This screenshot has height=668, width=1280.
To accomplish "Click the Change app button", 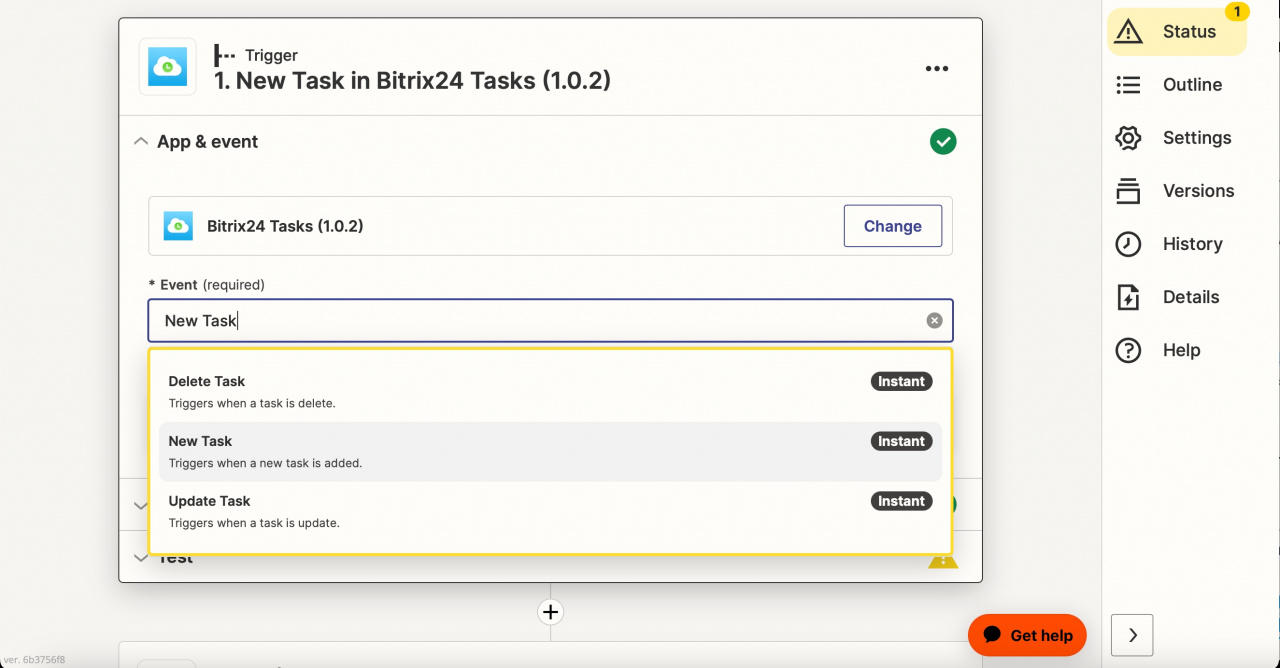I will pyautogui.click(x=893, y=226).
